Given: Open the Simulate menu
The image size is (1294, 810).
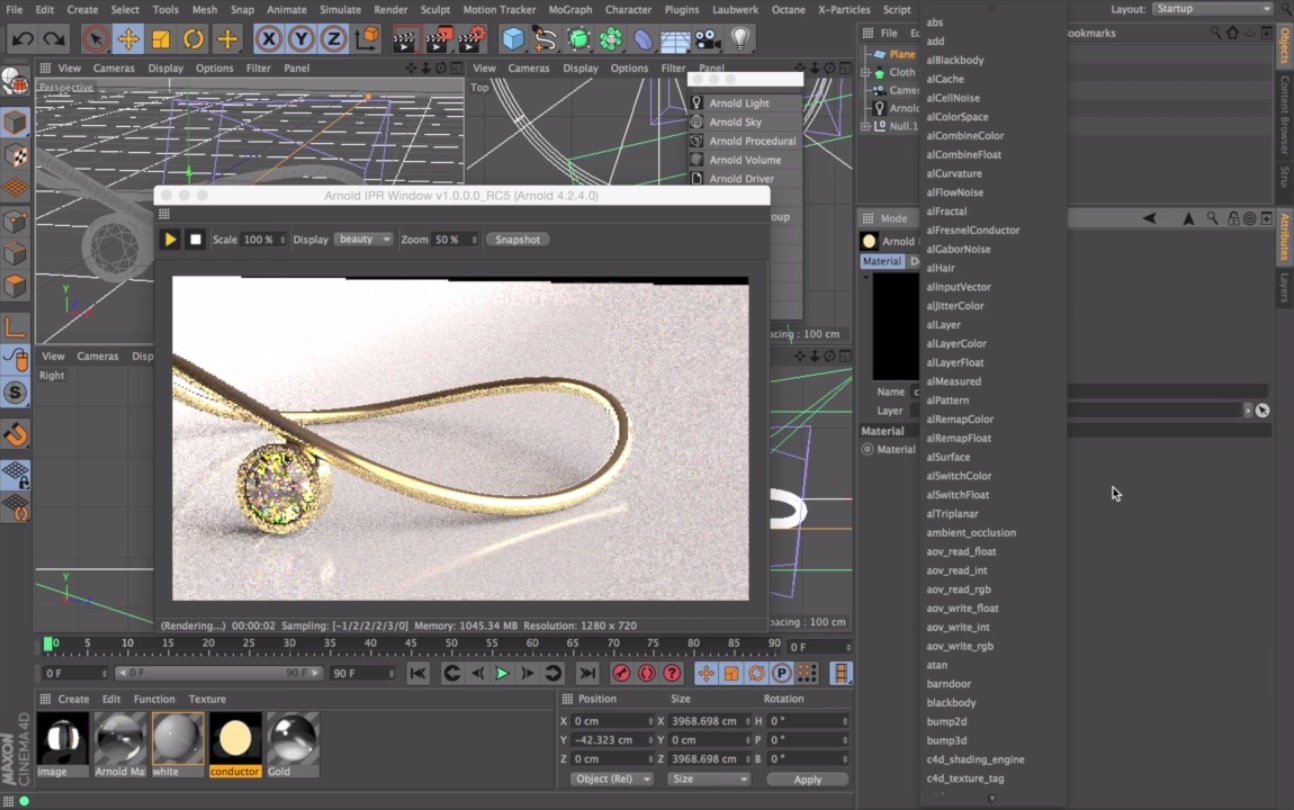Looking at the screenshot, I should (340, 9).
